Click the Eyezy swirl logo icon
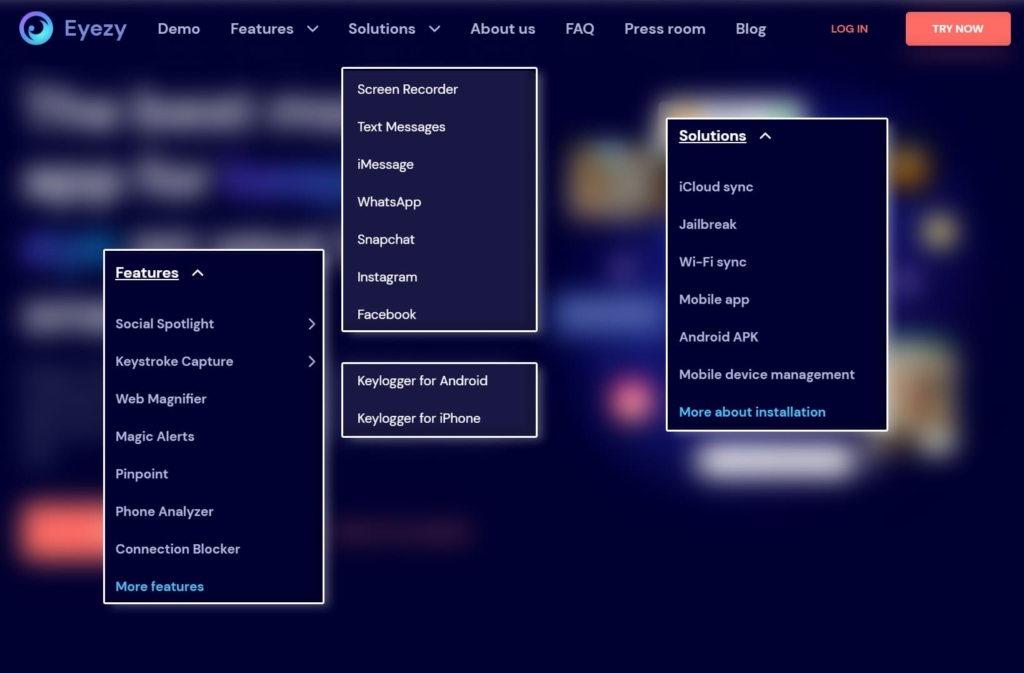 point(36,28)
